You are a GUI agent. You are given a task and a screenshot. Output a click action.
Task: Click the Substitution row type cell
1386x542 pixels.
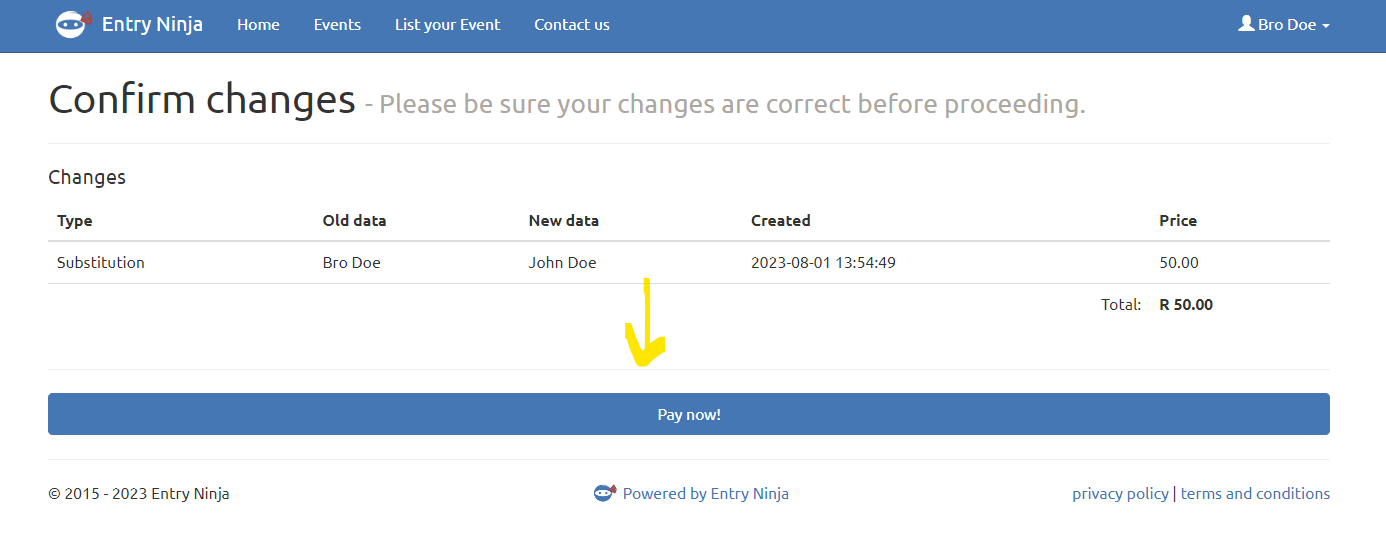coord(101,263)
